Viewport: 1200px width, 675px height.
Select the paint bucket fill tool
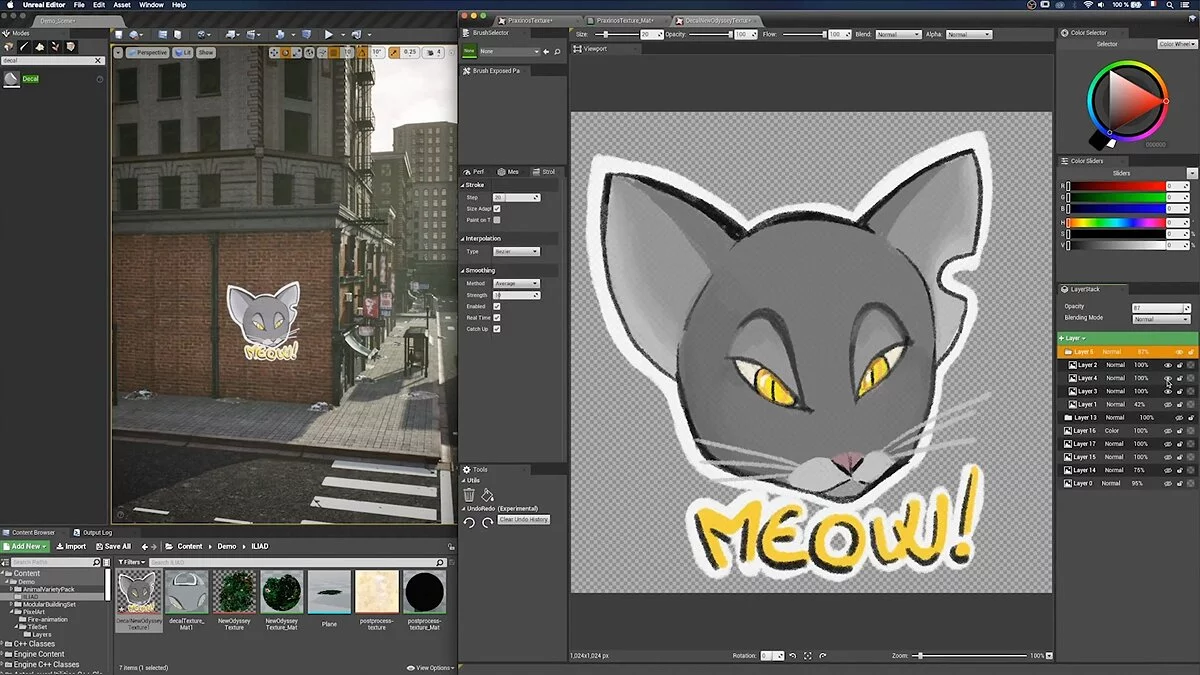click(487, 495)
